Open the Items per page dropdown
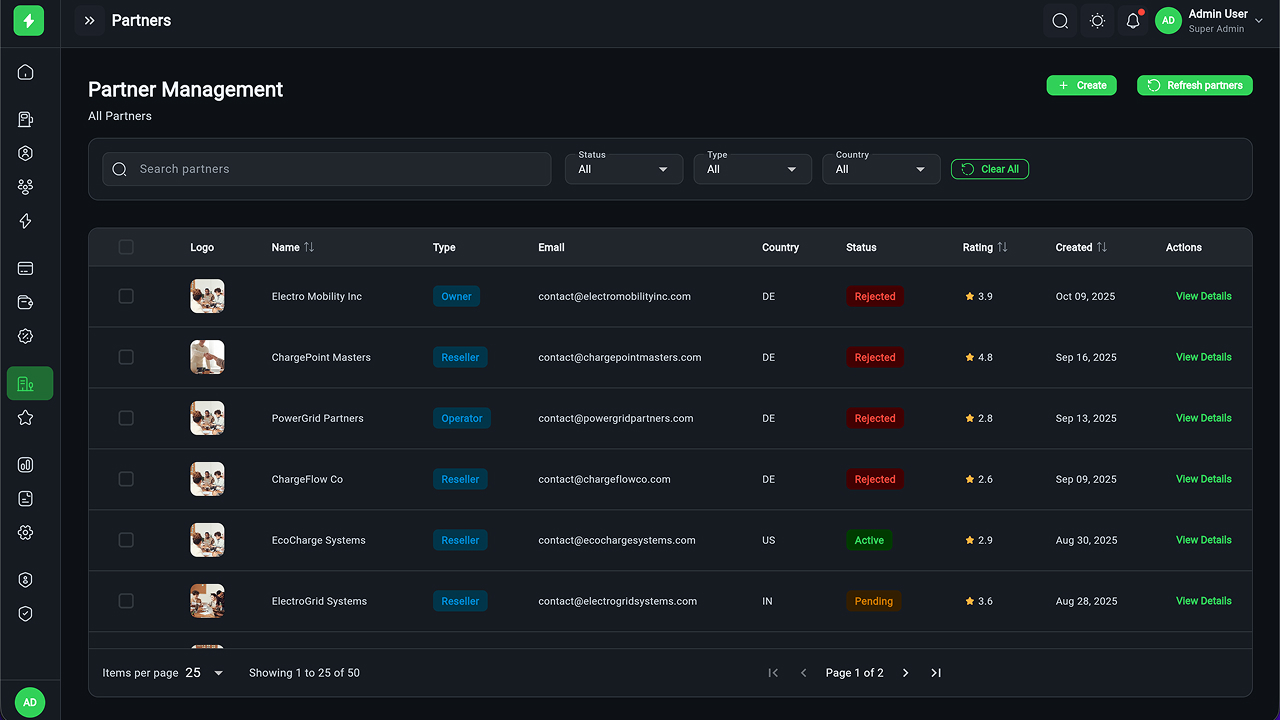 (205, 673)
